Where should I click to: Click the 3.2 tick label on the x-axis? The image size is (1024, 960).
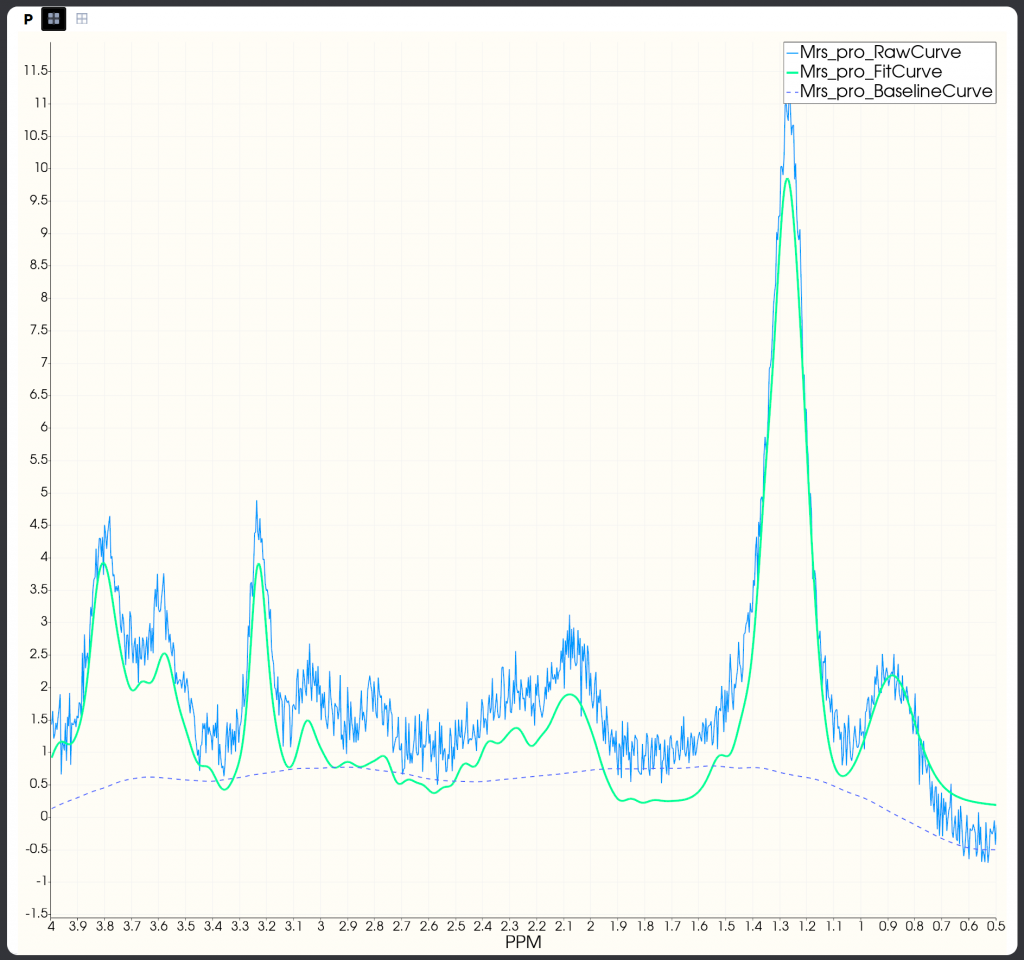coord(267,926)
